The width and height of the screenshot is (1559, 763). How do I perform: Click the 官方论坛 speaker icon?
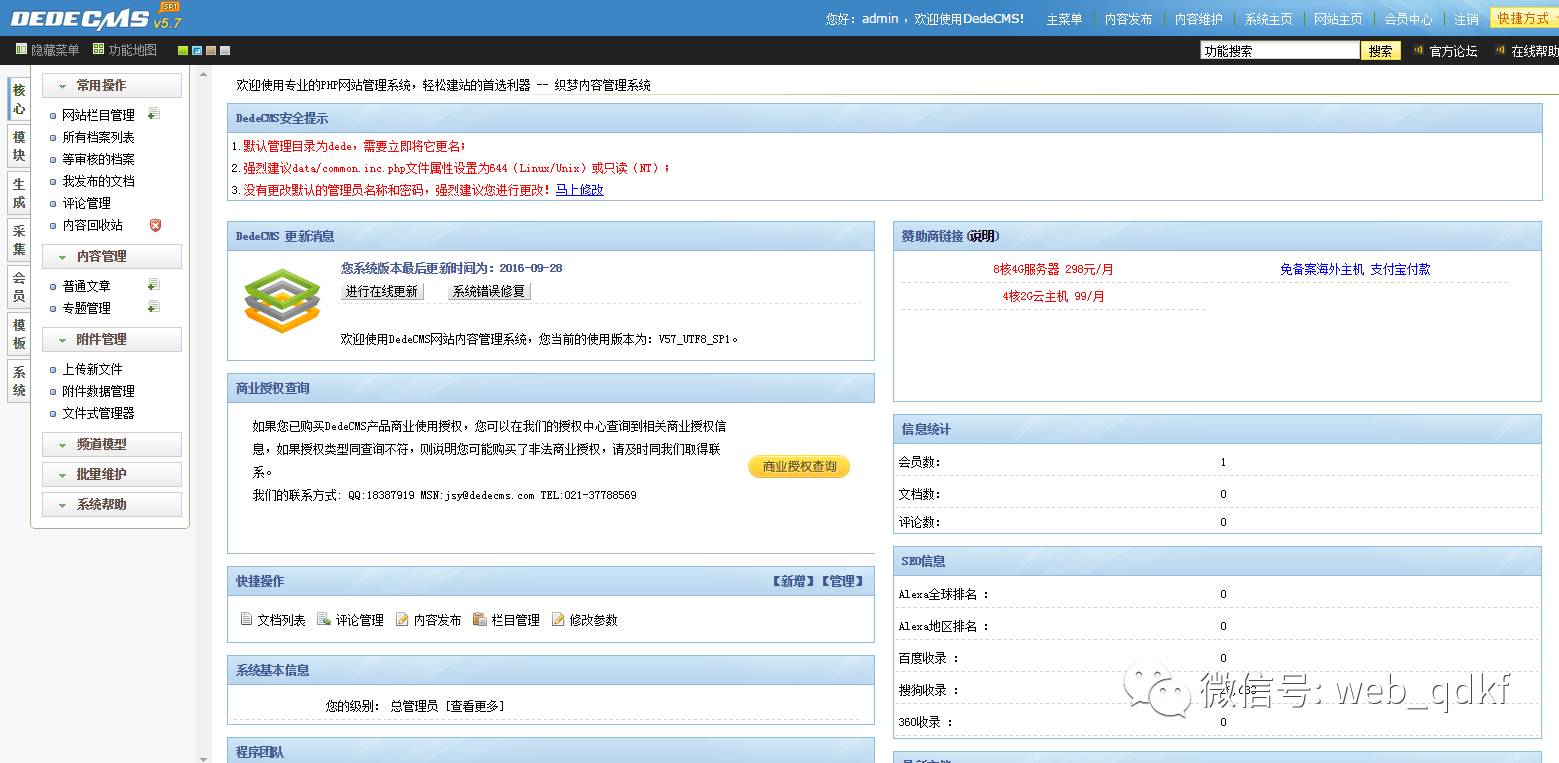(1418, 50)
